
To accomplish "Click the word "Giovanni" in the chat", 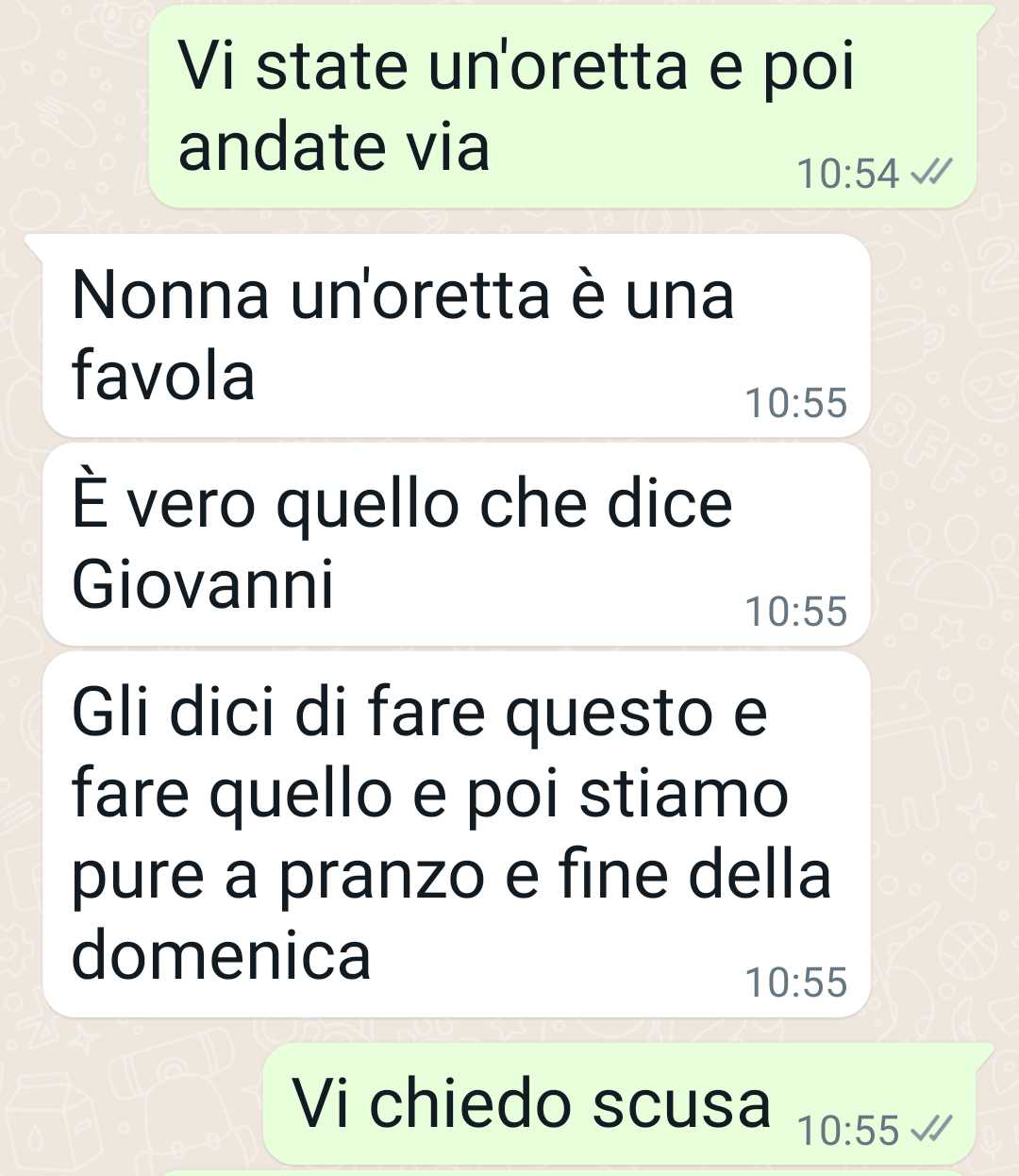I will (x=203, y=584).
